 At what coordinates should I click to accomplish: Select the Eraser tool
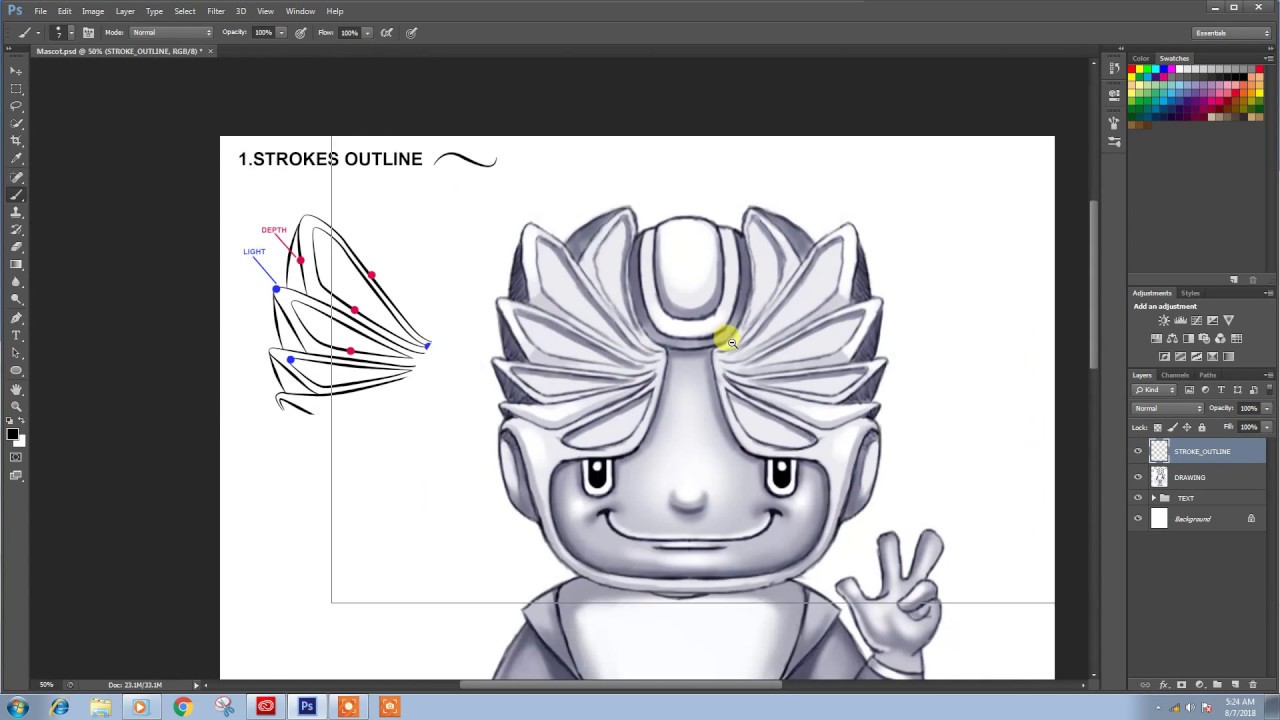tap(16, 247)
